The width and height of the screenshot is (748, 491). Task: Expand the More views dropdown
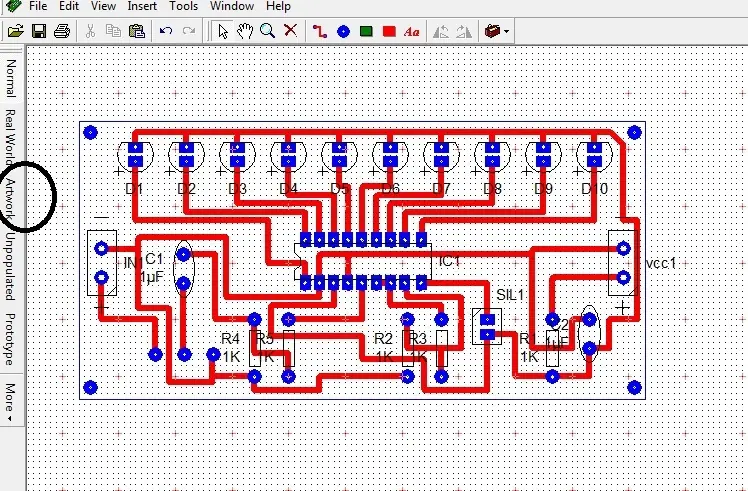click(x=10, y=402)
